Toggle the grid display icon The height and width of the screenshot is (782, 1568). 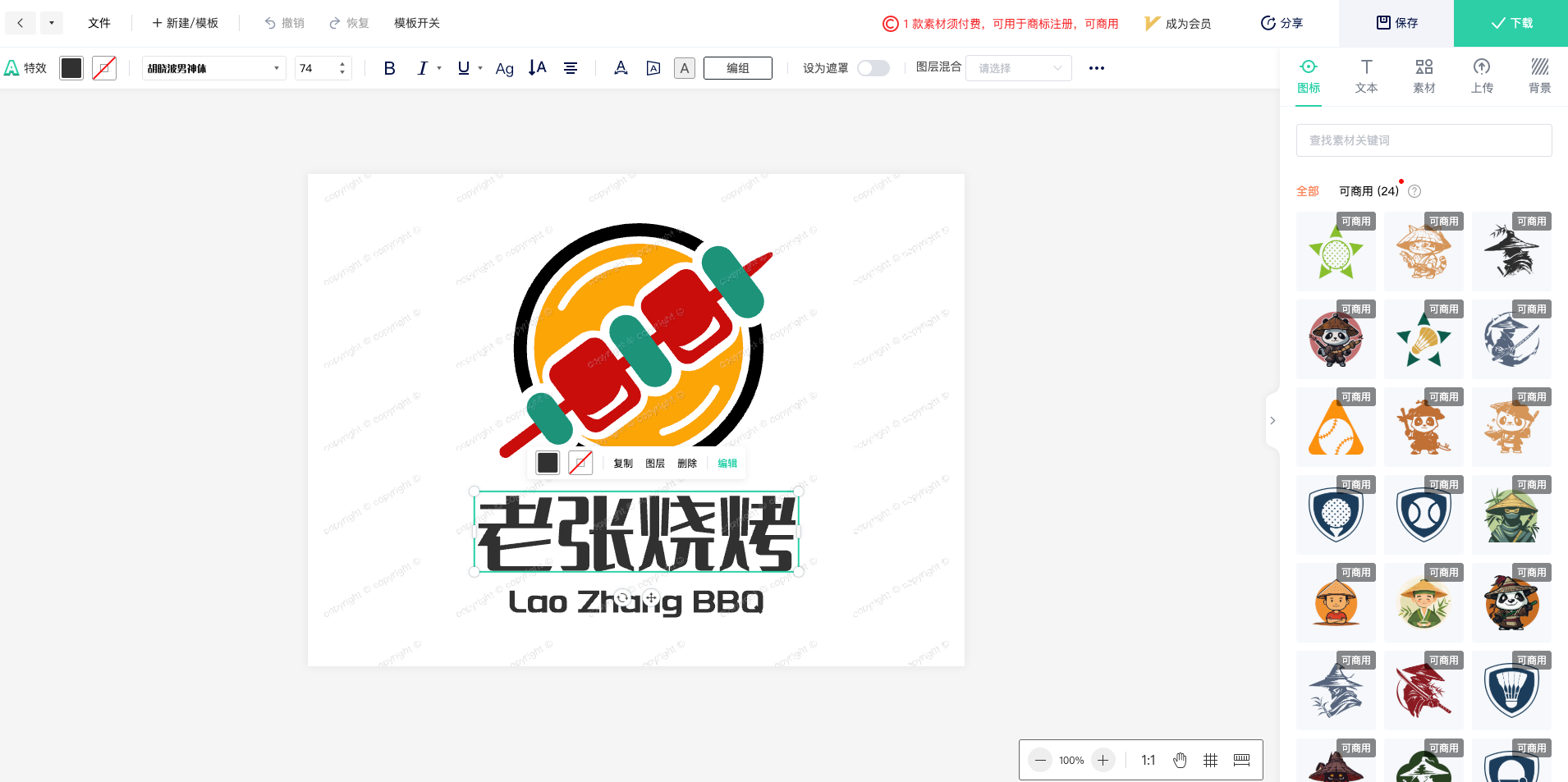pyautogui.click(x=1210, y=760)
